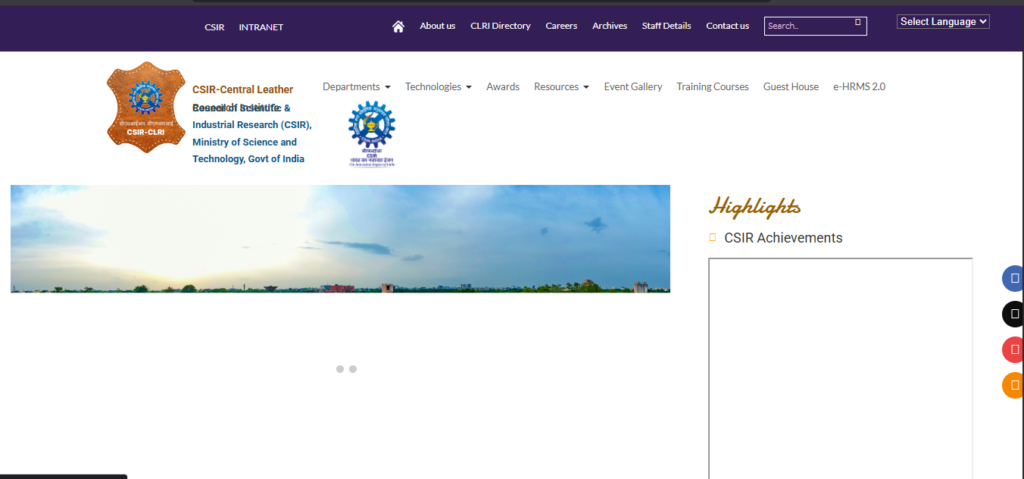Click the blue floating side button

1014,278
